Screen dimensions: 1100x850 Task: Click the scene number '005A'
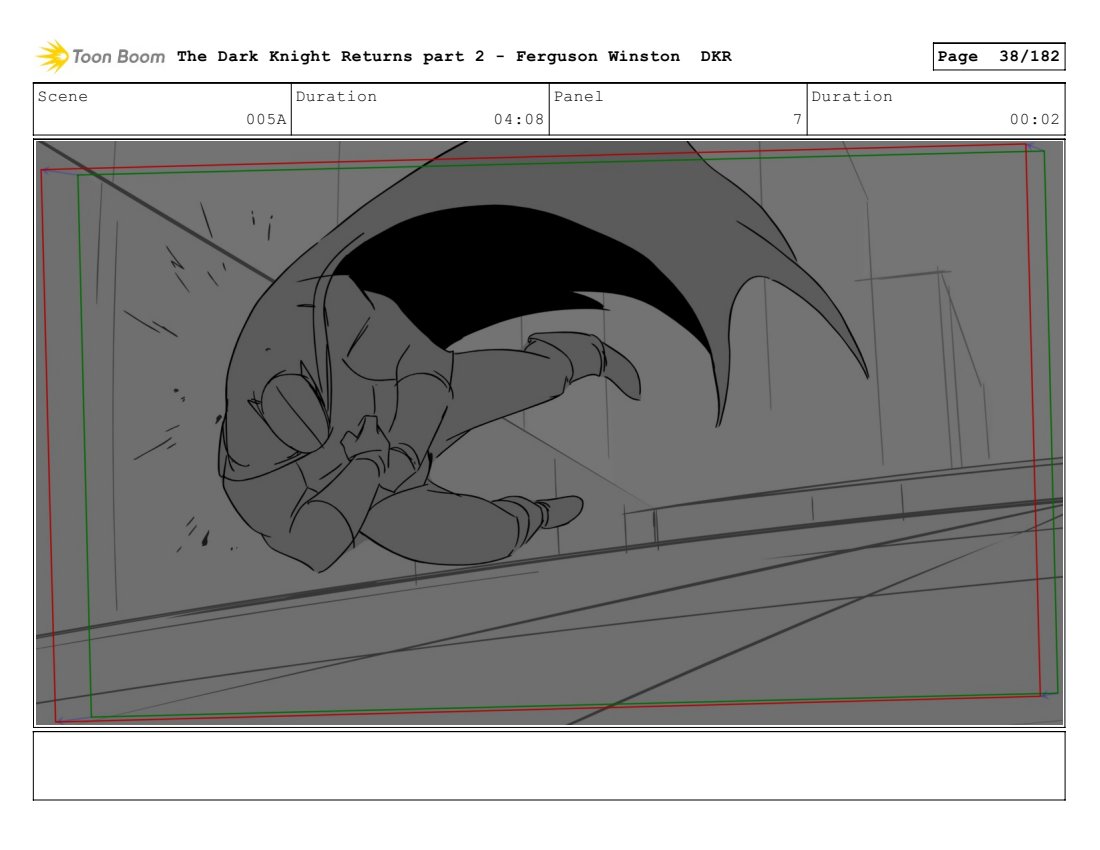266,119
